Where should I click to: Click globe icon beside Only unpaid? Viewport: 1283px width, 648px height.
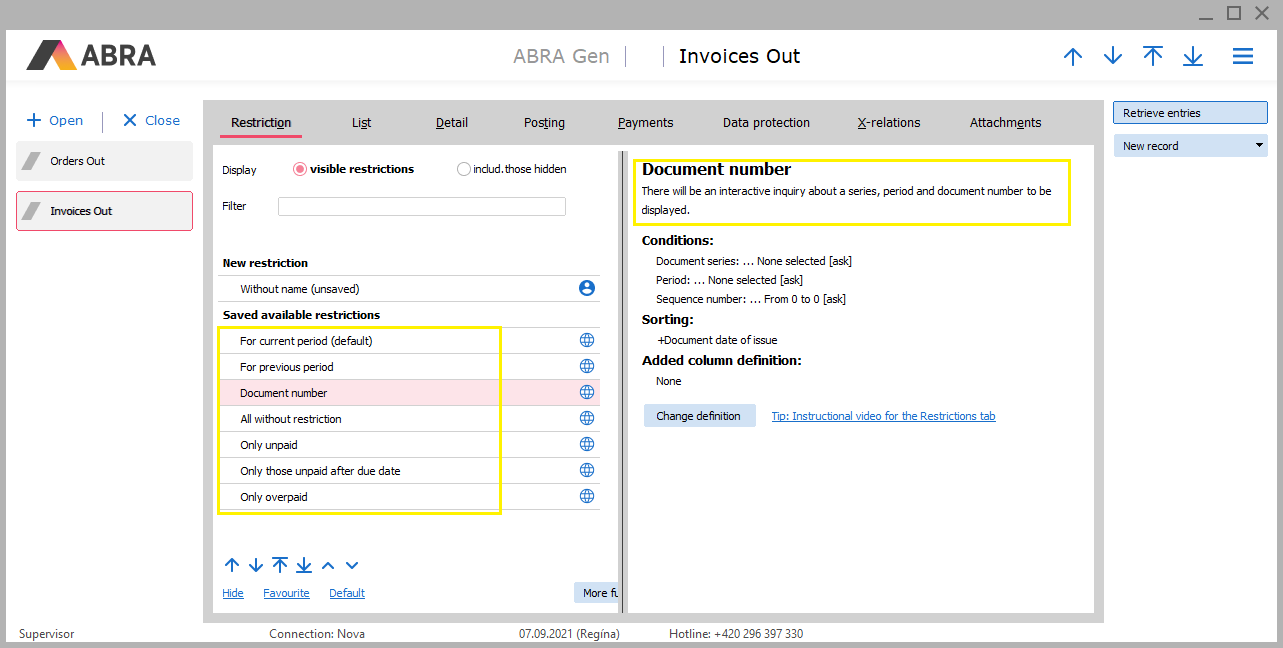587,445
